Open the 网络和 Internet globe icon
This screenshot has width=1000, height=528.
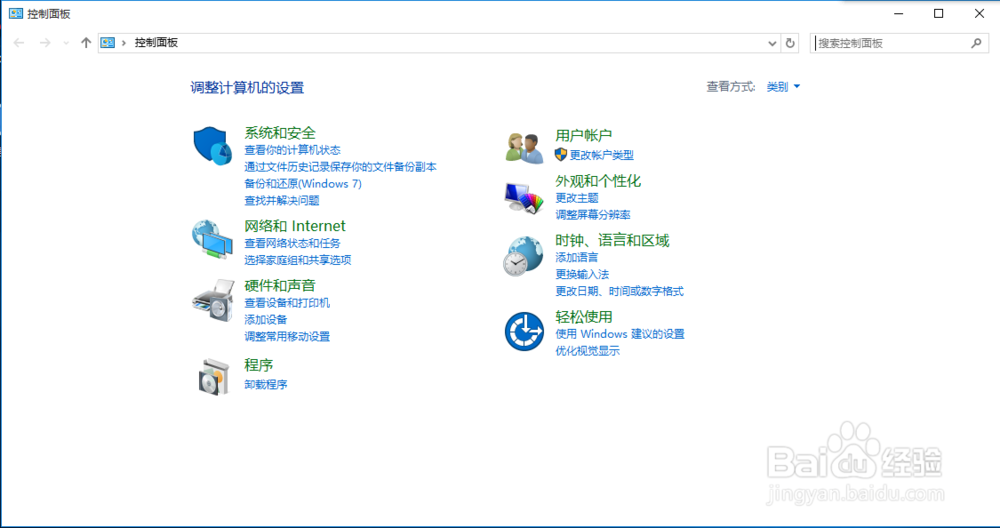click(212, 239)
